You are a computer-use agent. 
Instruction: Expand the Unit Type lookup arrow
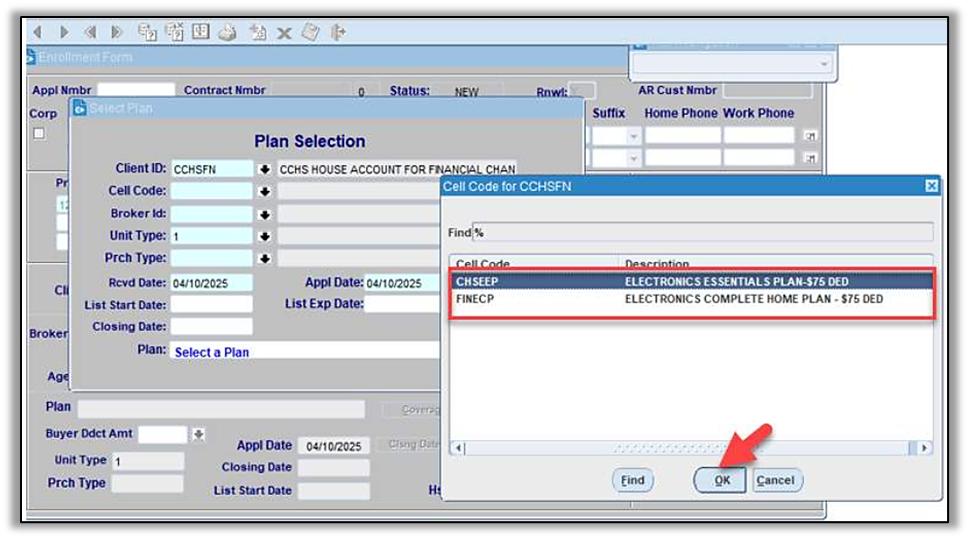[265, 237]
